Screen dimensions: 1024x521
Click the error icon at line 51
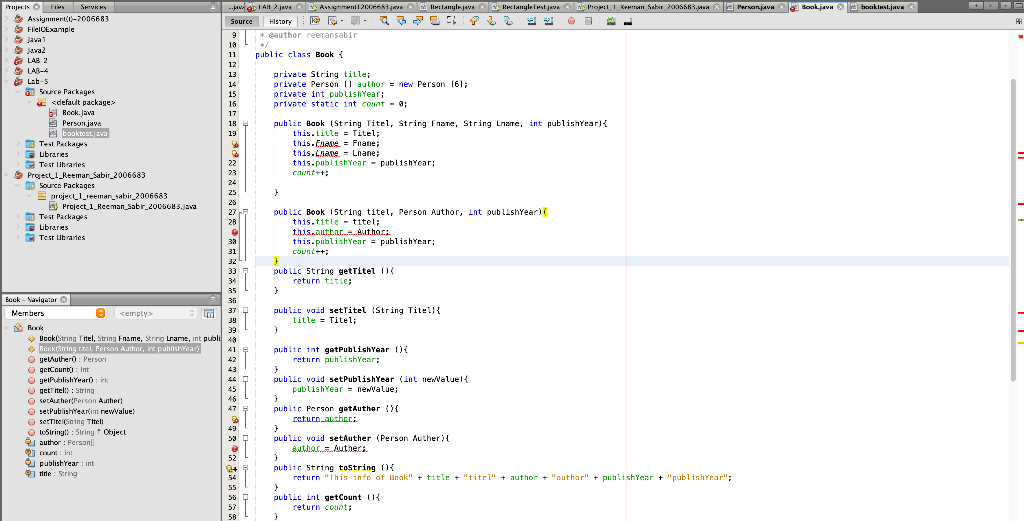tap(235, 449)
